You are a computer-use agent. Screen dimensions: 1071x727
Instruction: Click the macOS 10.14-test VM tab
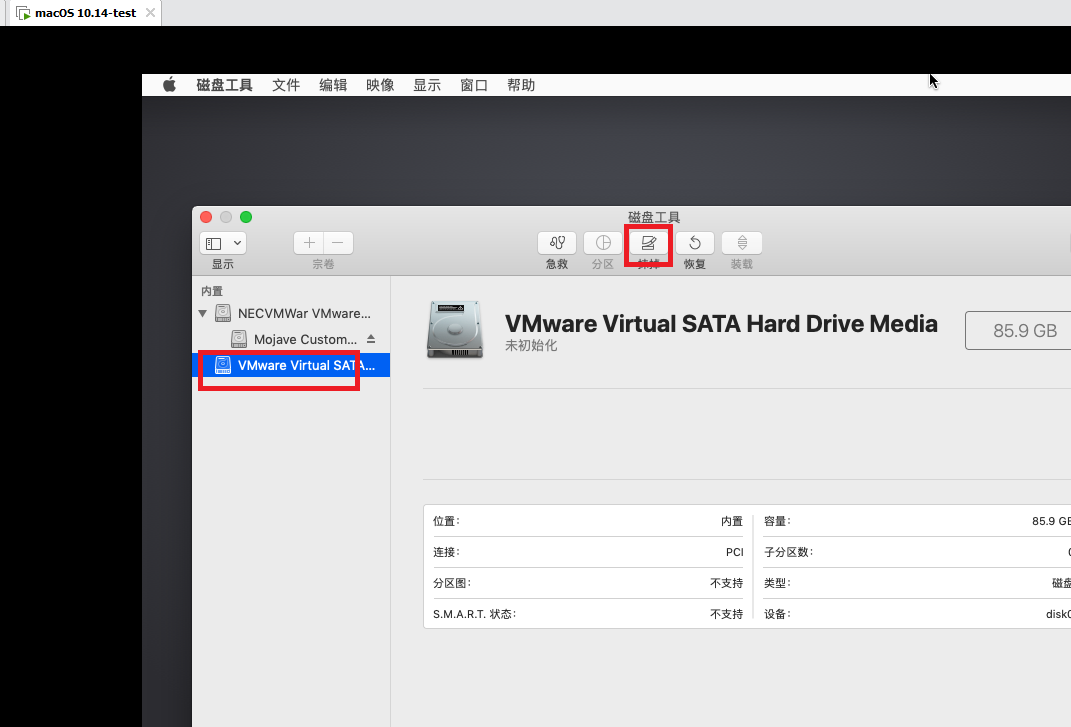[x=85, y=13]
